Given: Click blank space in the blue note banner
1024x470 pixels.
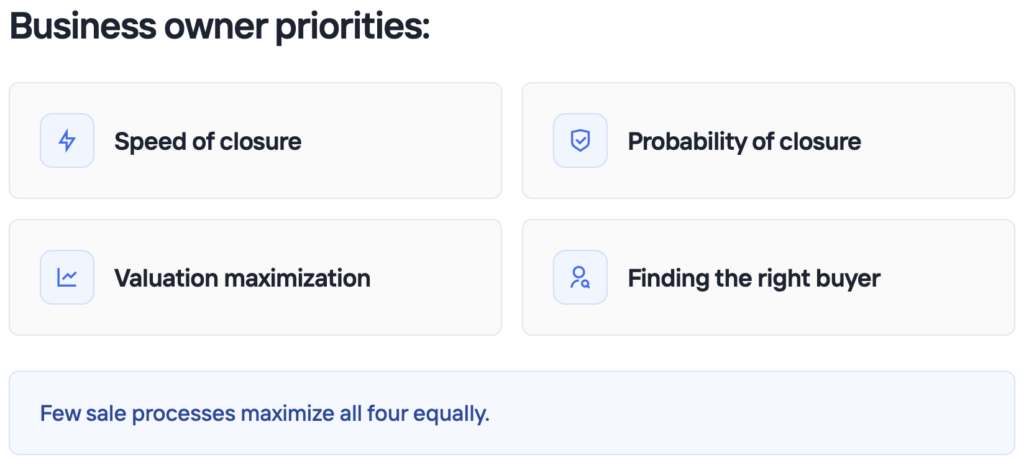Looking at the screenshot, I should click(x=751, y=413).
